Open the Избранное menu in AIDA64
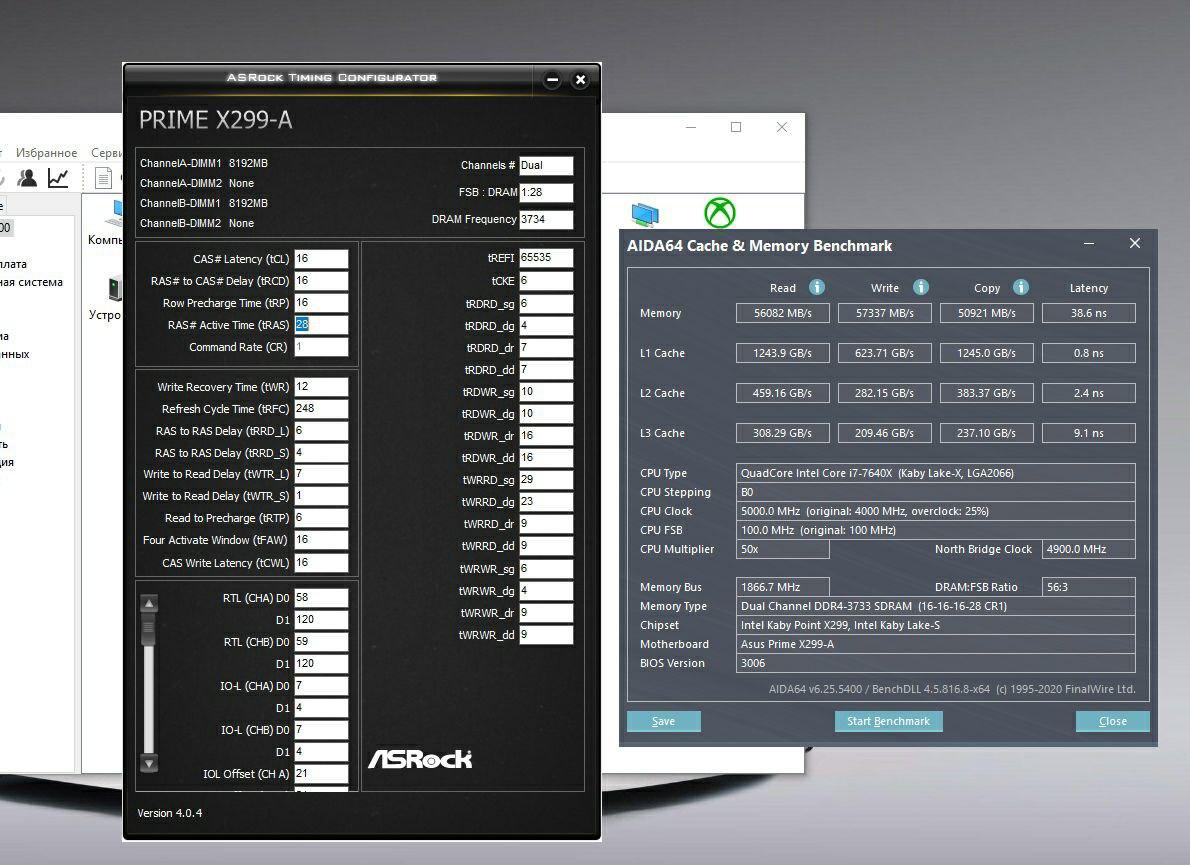The width and height of the screenshot is (1190, 865). point(46,153)
